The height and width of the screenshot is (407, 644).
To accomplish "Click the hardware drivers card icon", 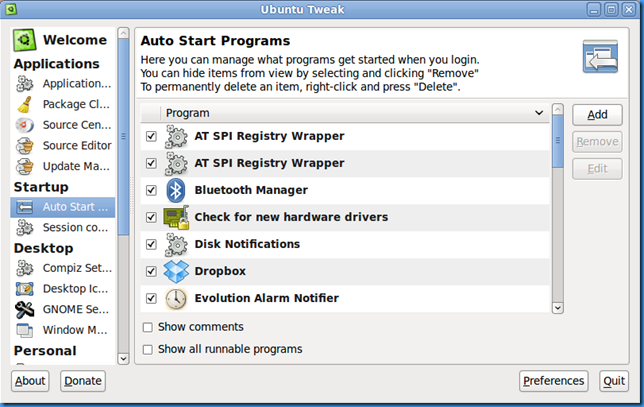I will tap(176, 217).
